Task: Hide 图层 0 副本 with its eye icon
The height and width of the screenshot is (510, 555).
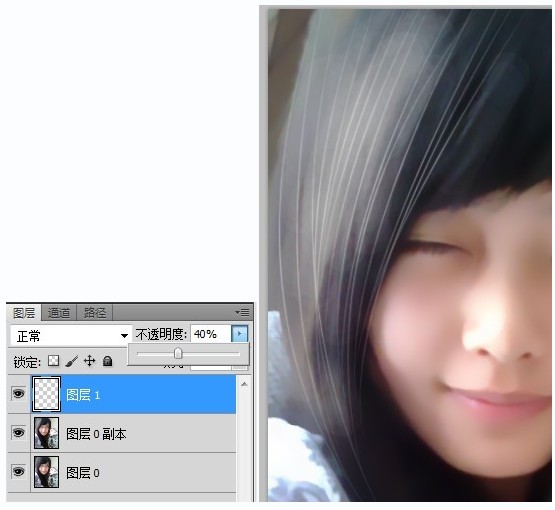Action: (x=18, y=432)
